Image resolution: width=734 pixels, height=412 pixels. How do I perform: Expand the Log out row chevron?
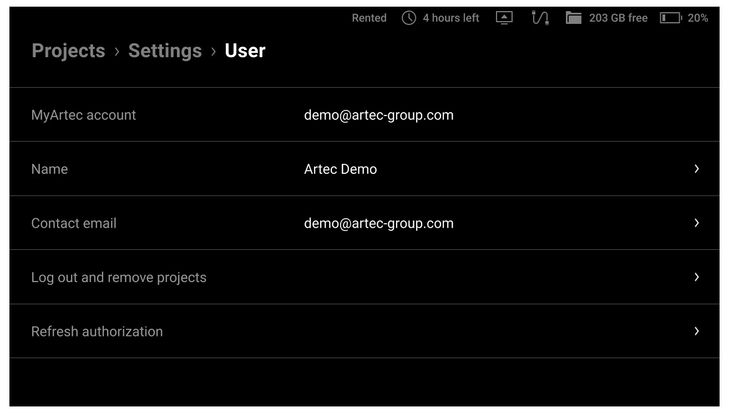(697, 277)
